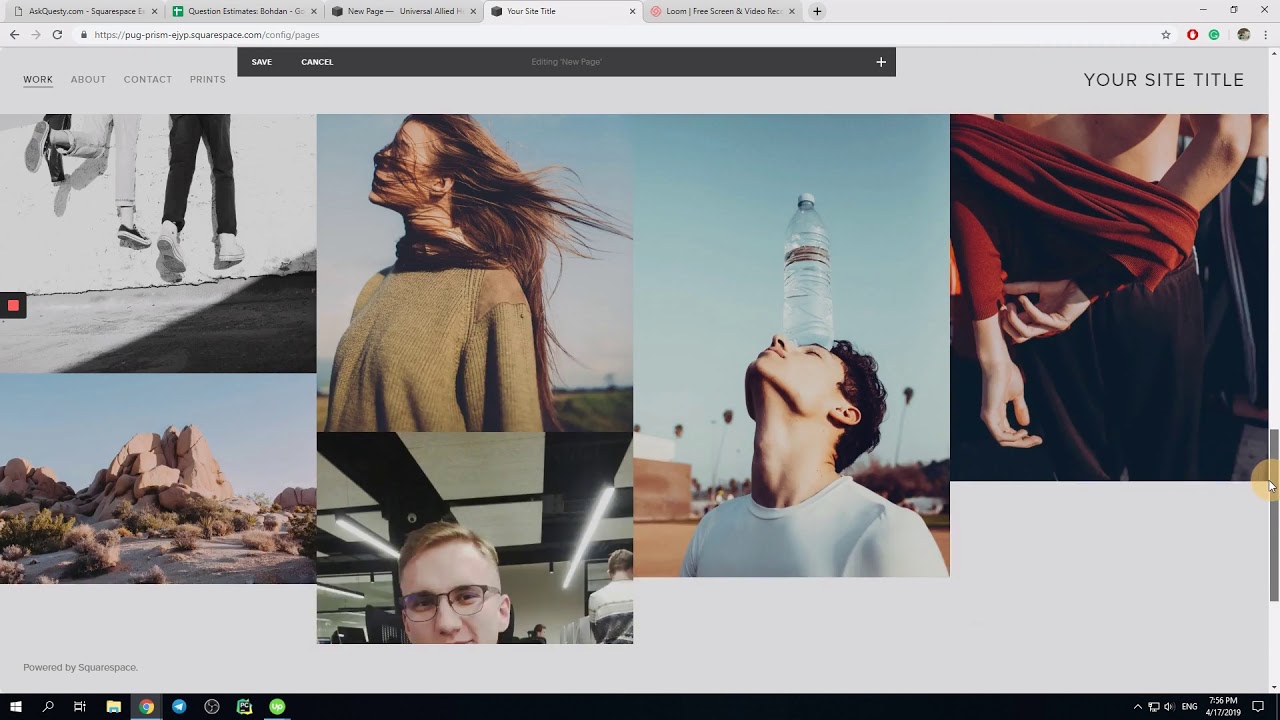Open the ABOUT navigation menu item
Viewport: 1280px width, 720px height.
(x=88, y=80)
